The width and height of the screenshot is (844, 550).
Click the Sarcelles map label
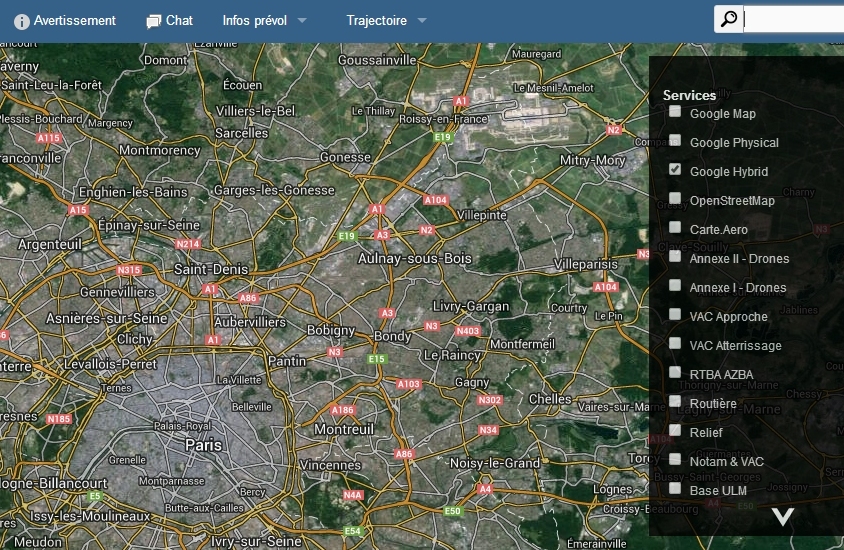(242, 133)
